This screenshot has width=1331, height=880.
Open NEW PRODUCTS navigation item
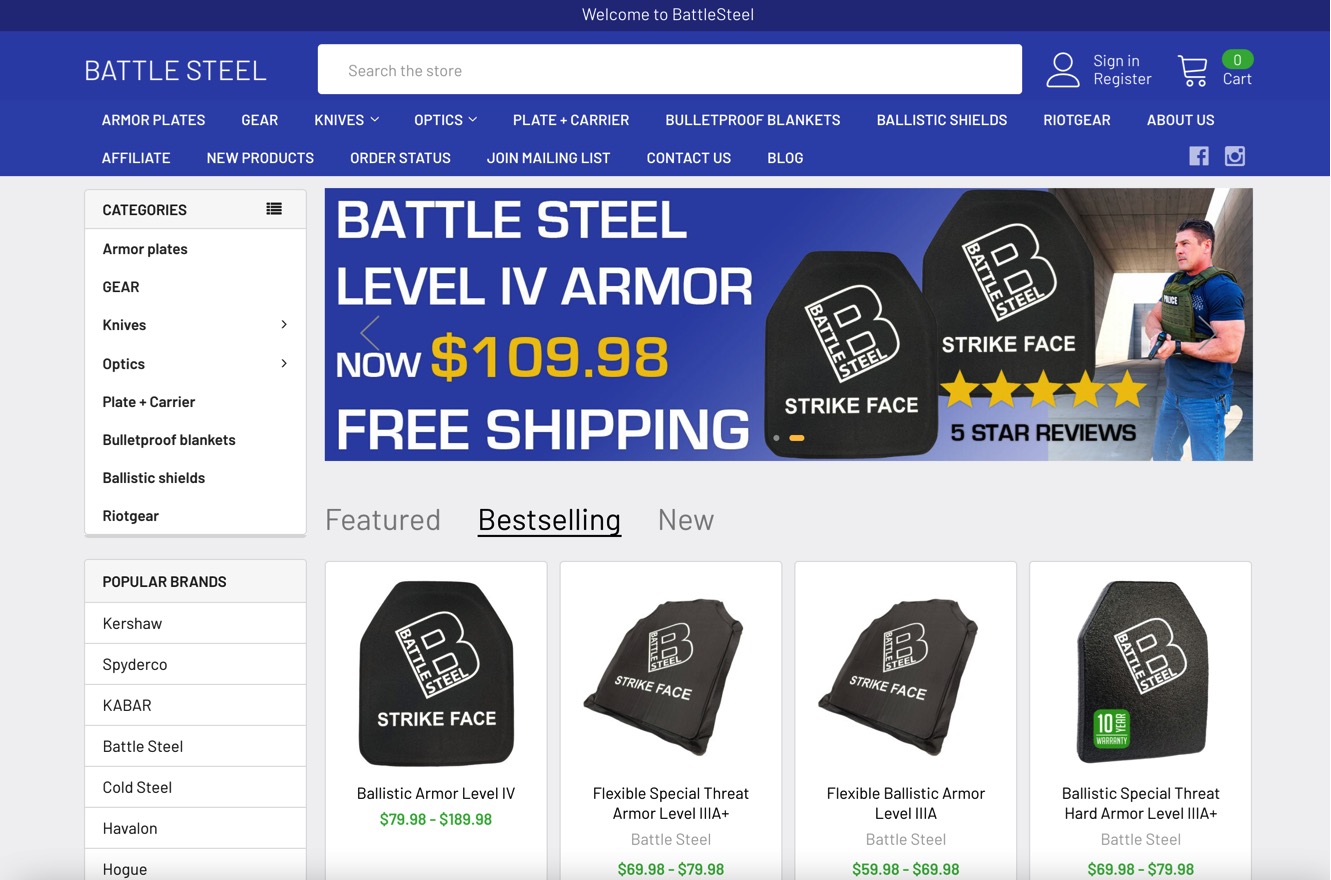coord(260,158)
